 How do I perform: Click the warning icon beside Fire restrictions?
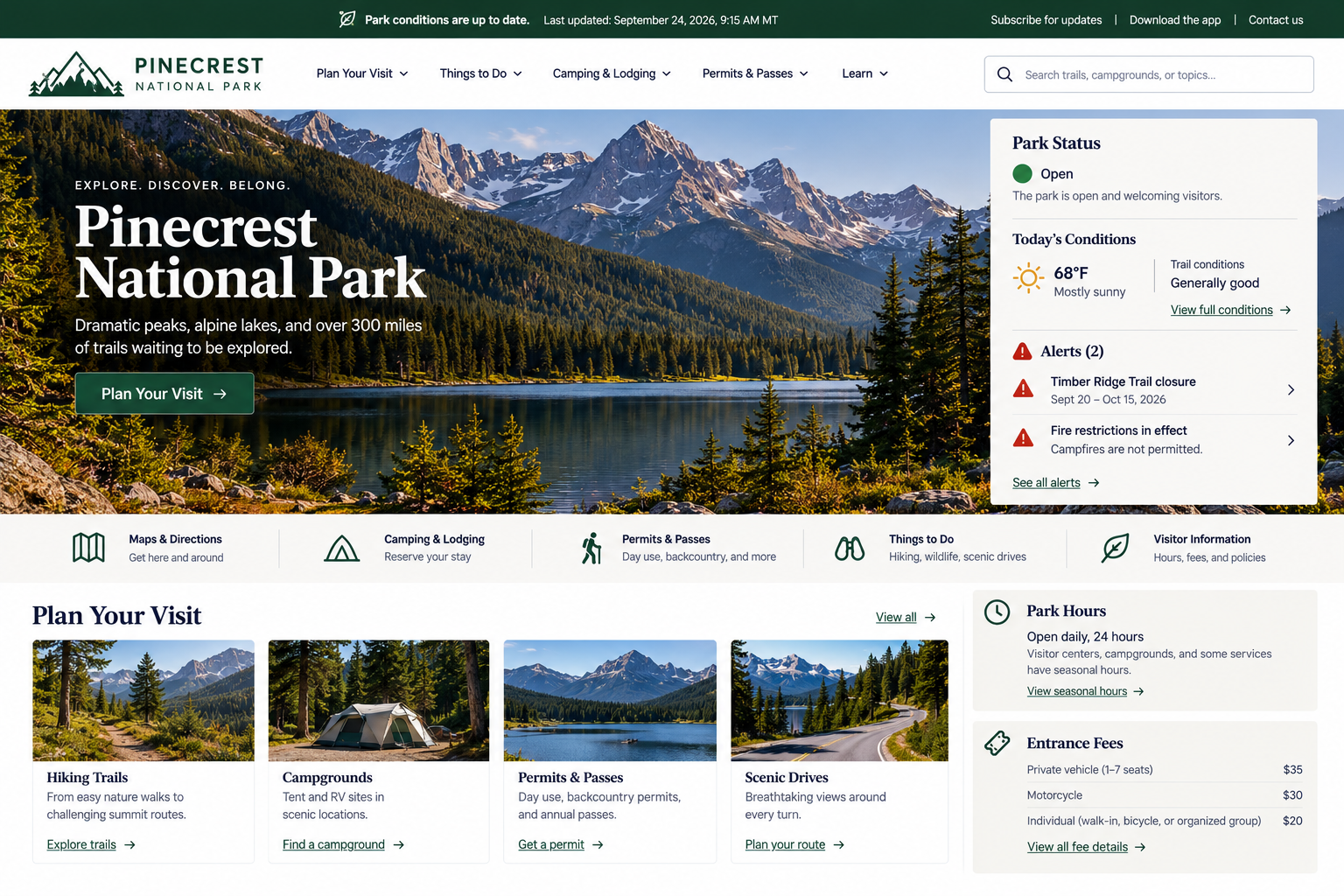1023,437
